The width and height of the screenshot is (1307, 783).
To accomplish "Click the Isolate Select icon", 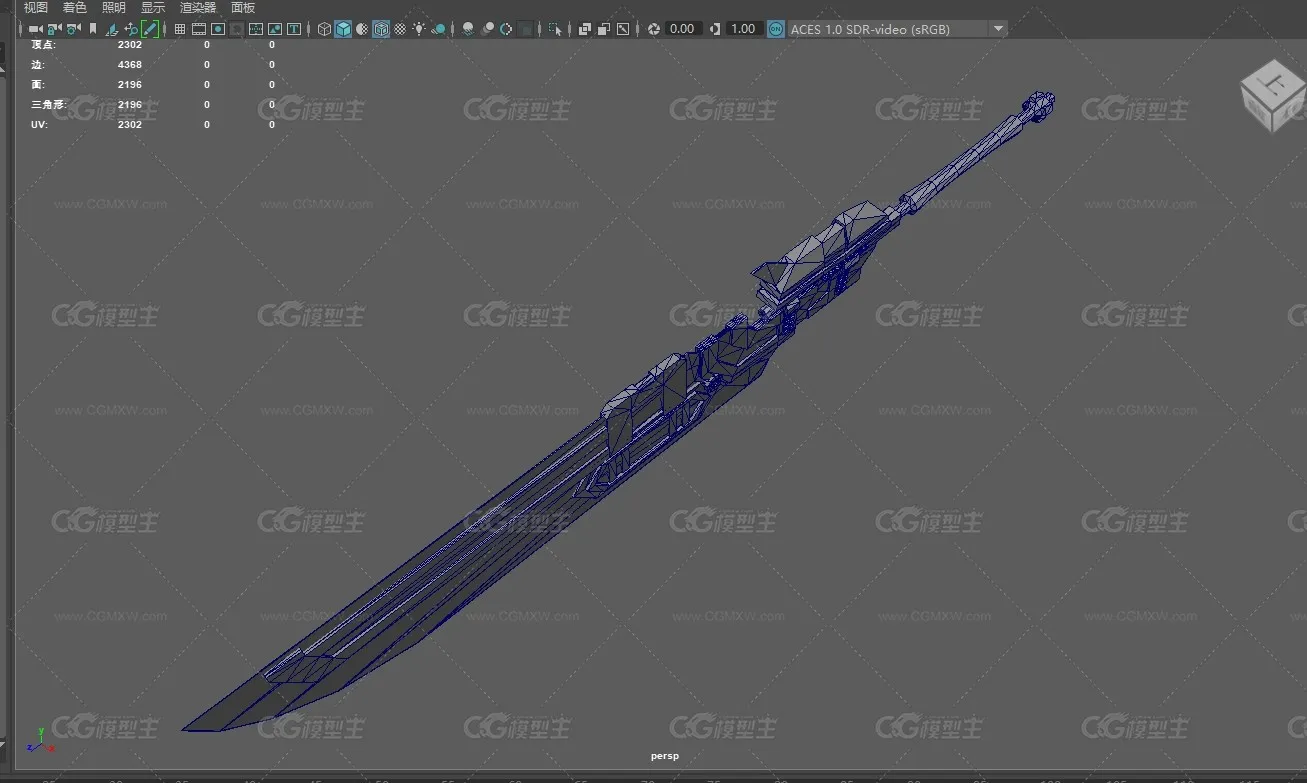I will [555, 29].
